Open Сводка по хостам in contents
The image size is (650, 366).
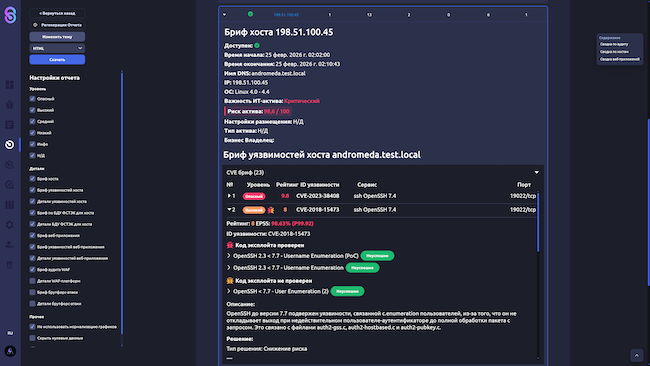[614, 52]
